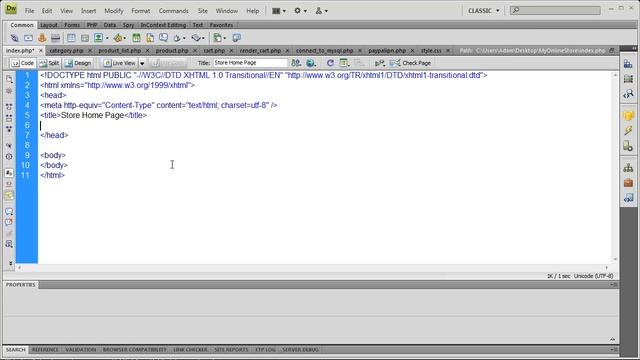Turn on Live View

120,63
